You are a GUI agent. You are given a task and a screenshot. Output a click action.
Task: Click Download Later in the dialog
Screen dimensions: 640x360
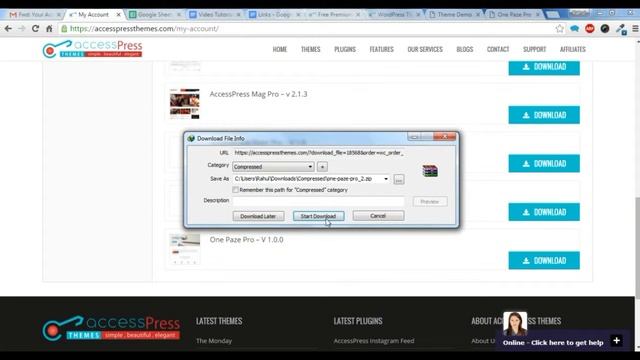pyautogui.click(x=258, y=216)
